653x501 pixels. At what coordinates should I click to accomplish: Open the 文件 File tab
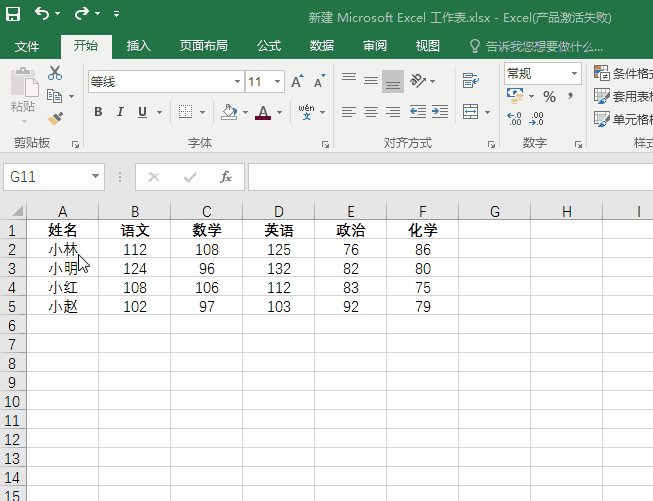tap(27, 46)
